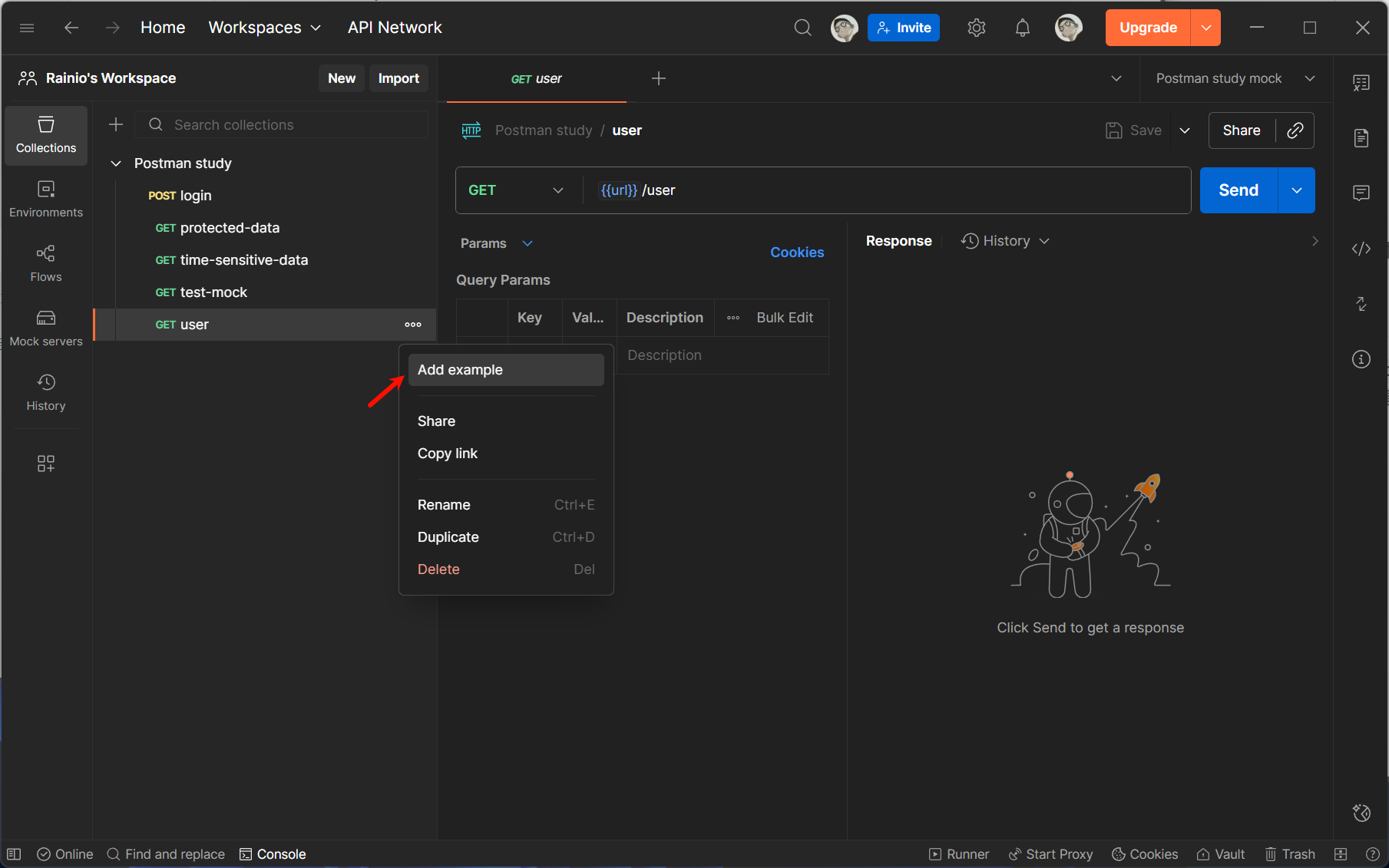The height and width of the screenshot is (868, 1389).
Task: Collapse the Postman study collection
Action: coord(116,163)
